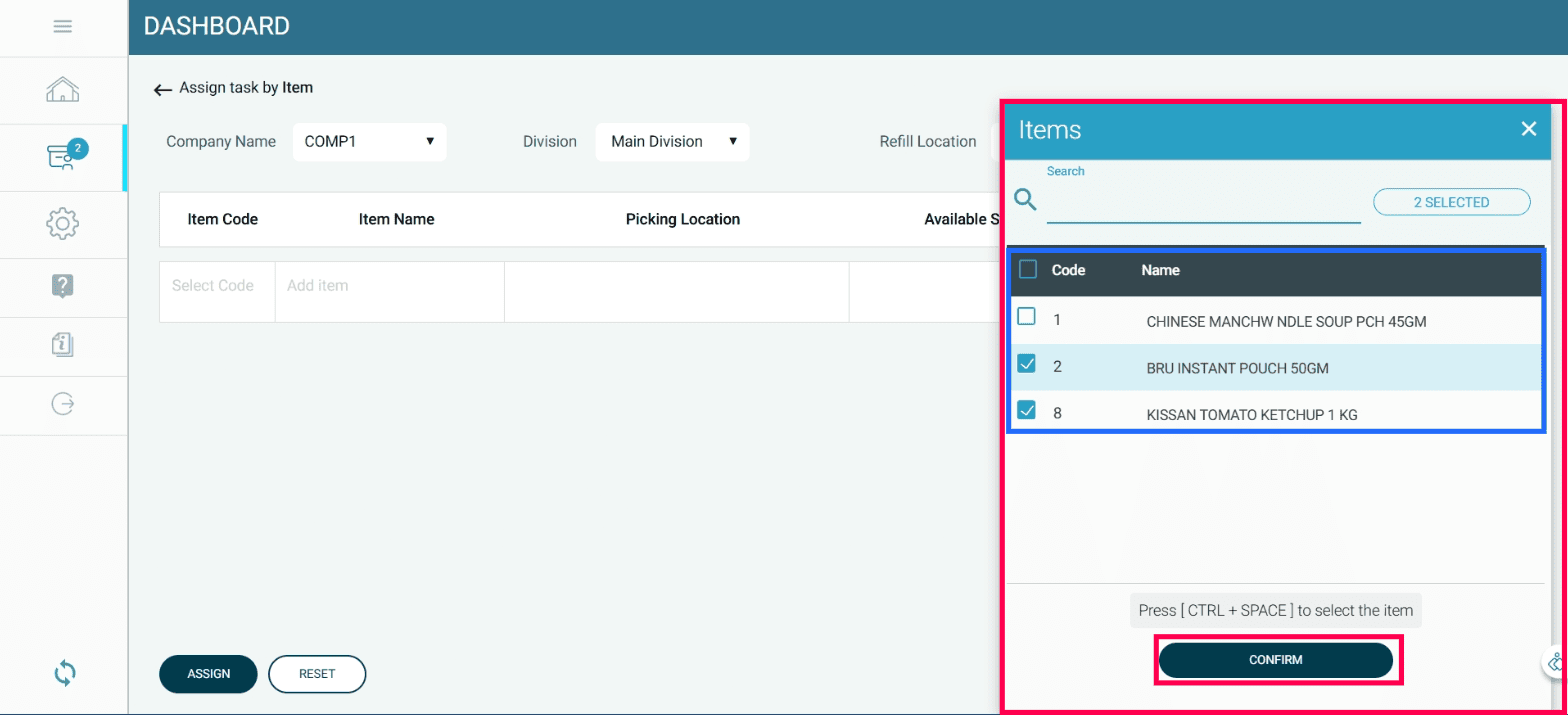Click the Name column header in Items
Screen dimensions: 1568x715
click(1161, 270)
